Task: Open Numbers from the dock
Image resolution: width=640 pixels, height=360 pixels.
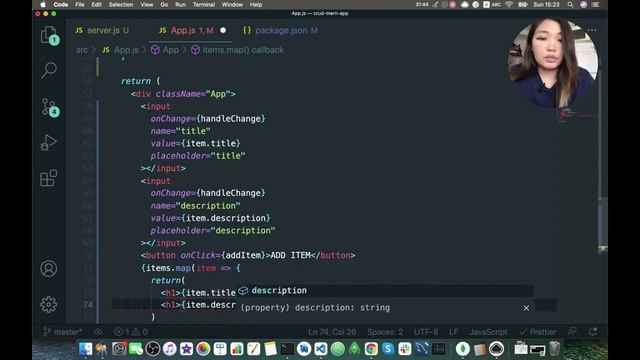Action: pos(237,349)
